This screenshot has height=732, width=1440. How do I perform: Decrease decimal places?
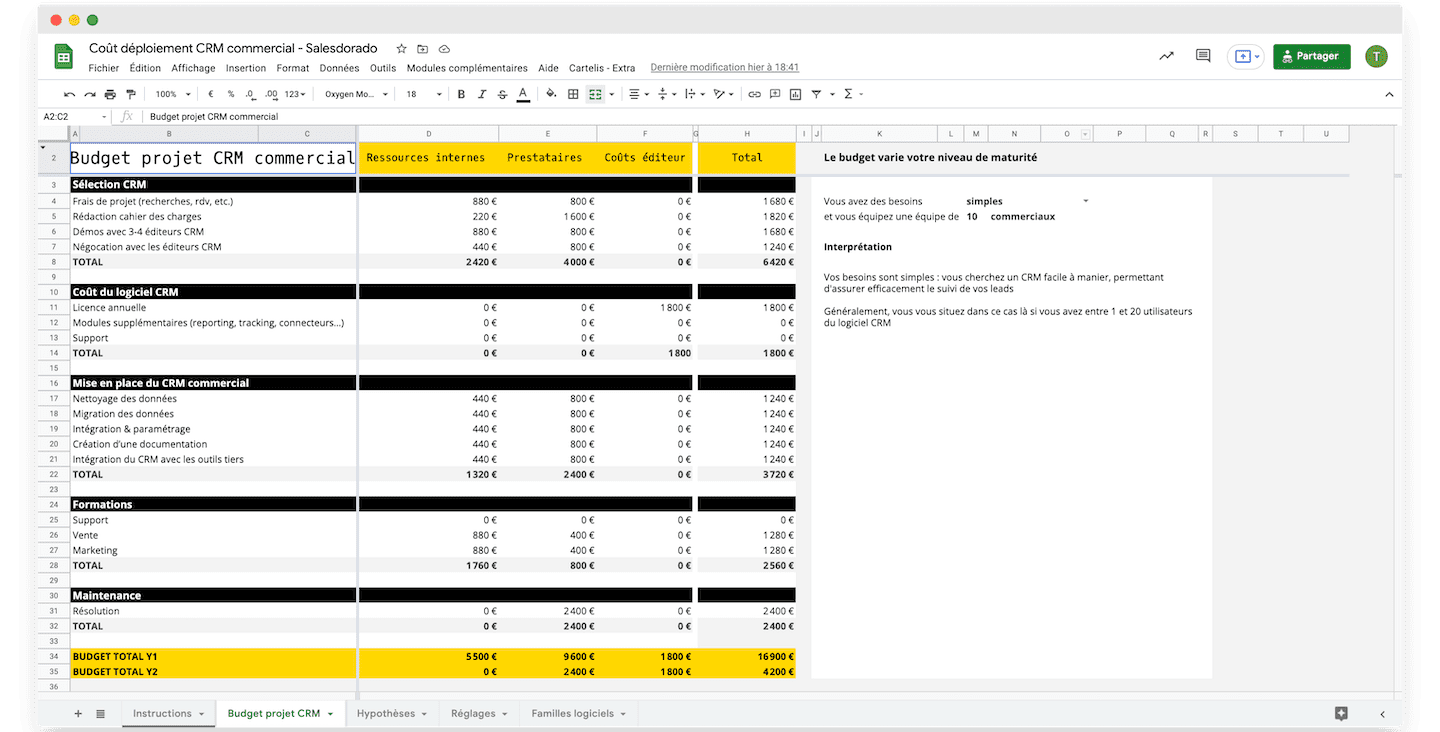251,94
